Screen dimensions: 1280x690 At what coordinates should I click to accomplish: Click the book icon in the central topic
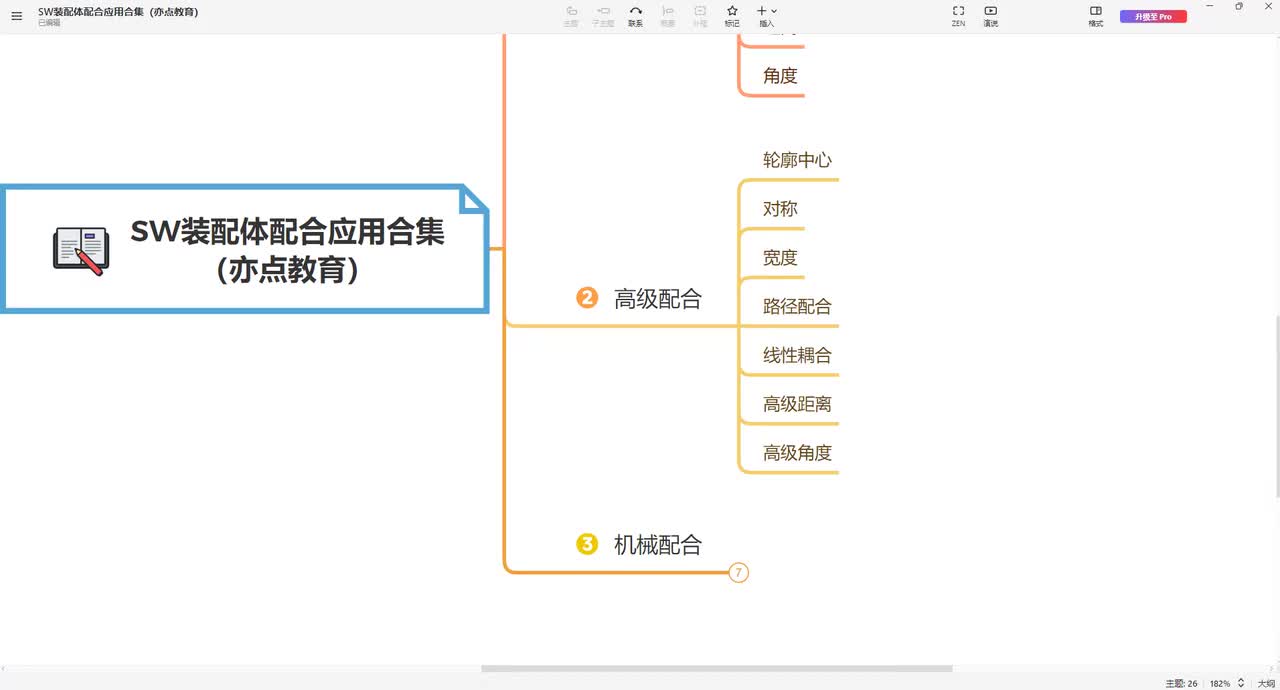pos(80,250)
